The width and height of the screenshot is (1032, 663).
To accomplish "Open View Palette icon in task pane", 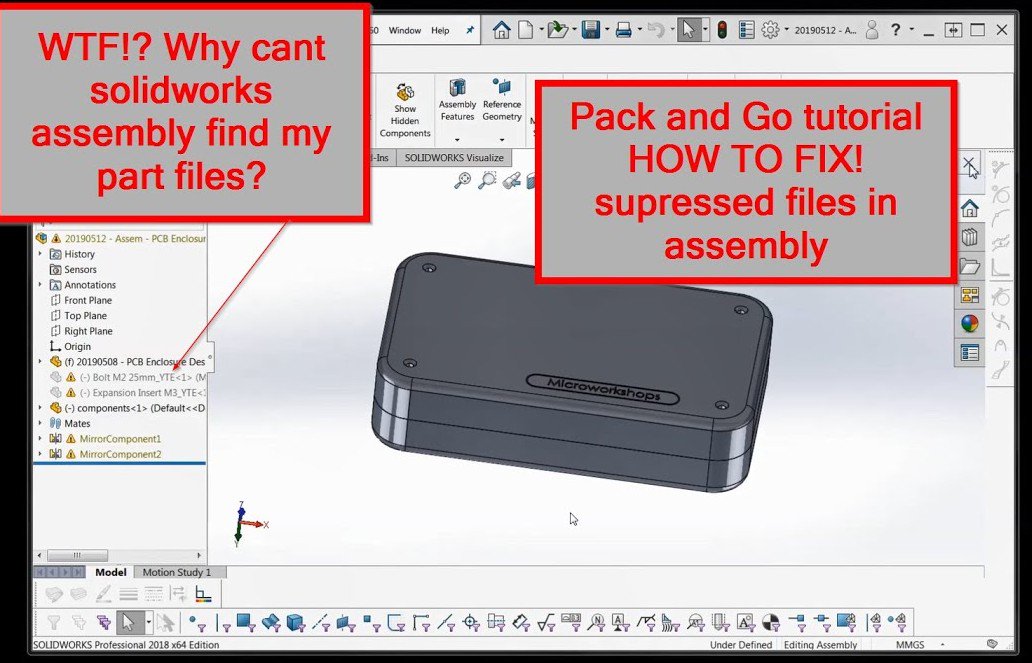I will tap(969, 295).
